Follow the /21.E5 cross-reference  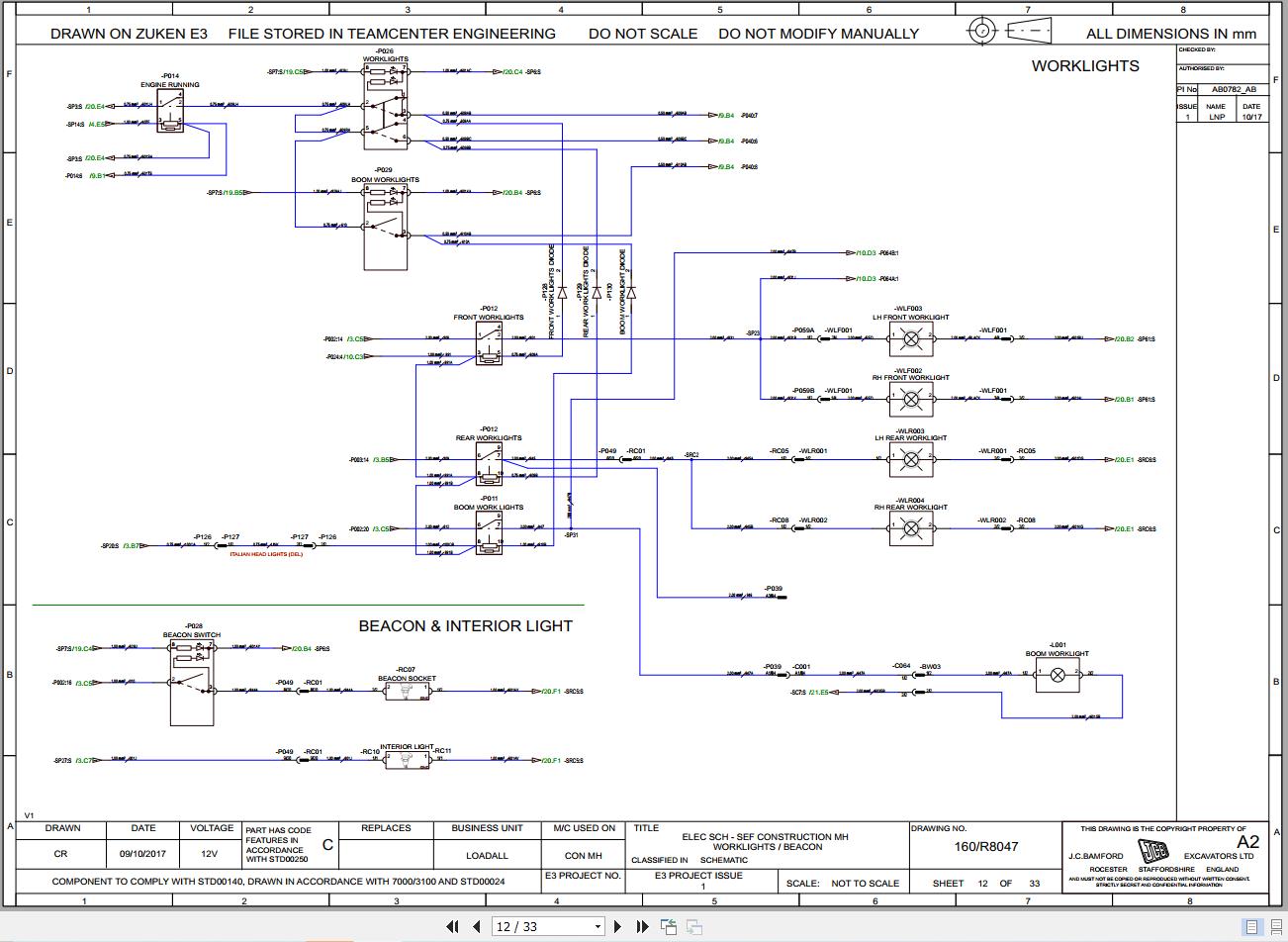[x=818, y=693]
